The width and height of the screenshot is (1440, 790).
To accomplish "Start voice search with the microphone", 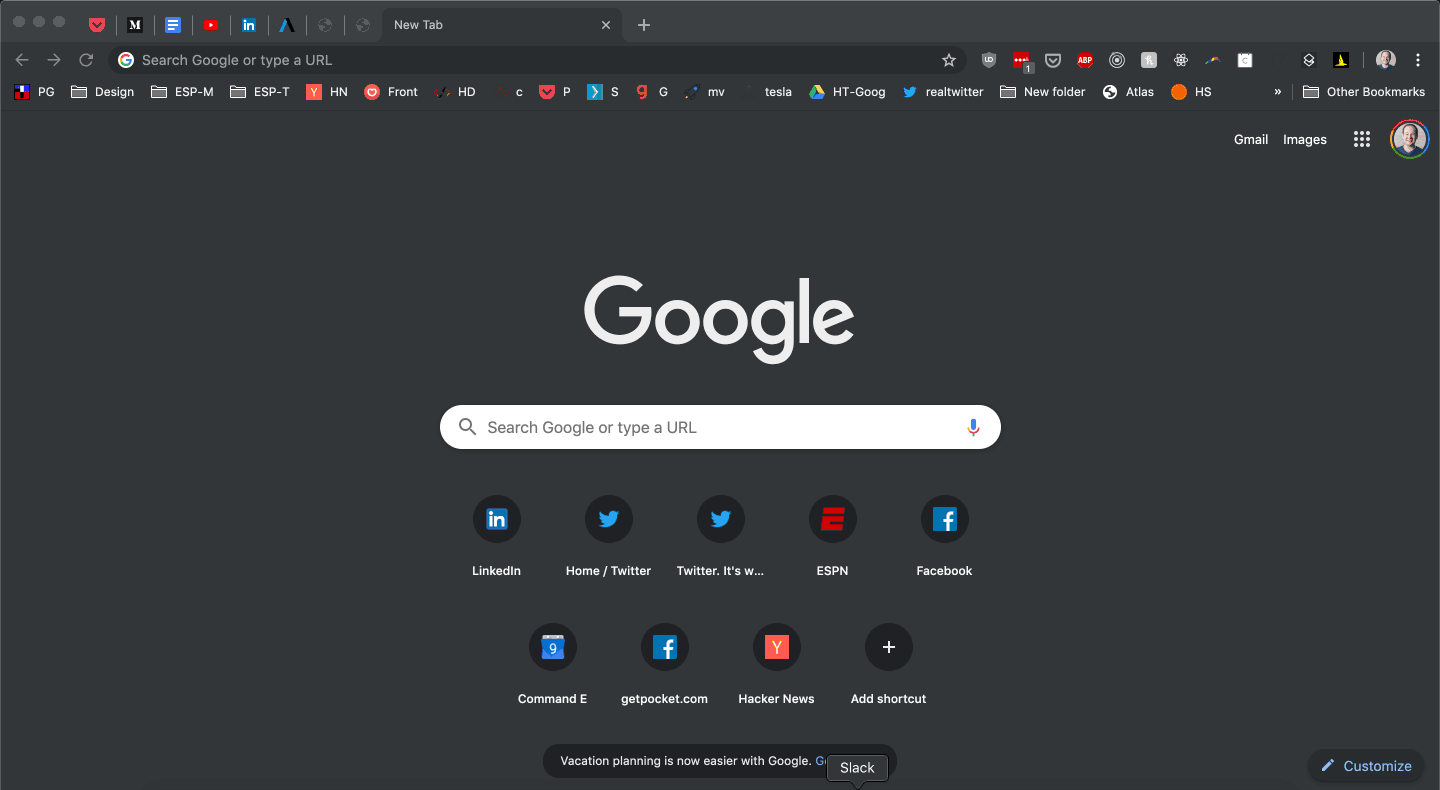I will pyautogui.click(x=973, y=427).
